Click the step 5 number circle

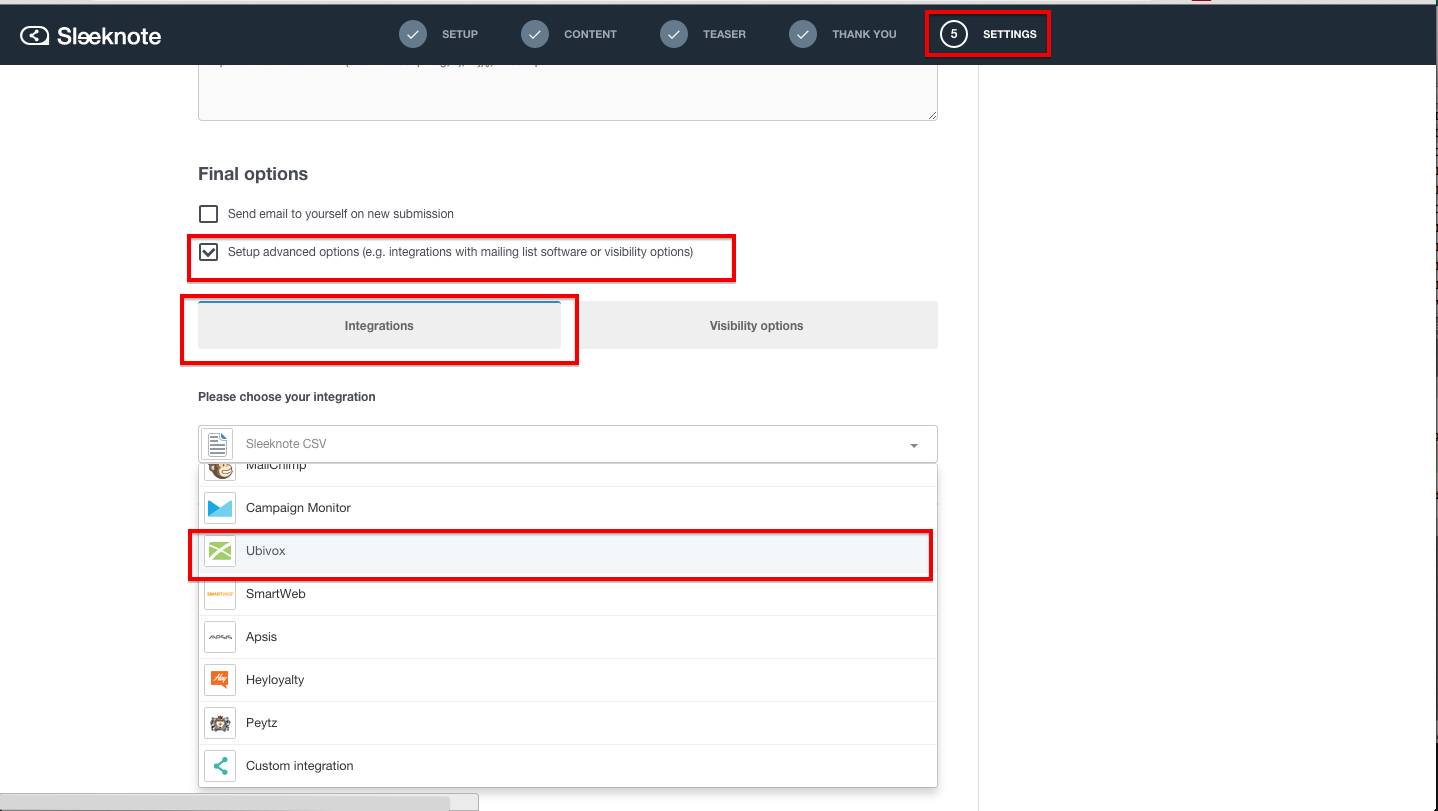click(954, 34)
